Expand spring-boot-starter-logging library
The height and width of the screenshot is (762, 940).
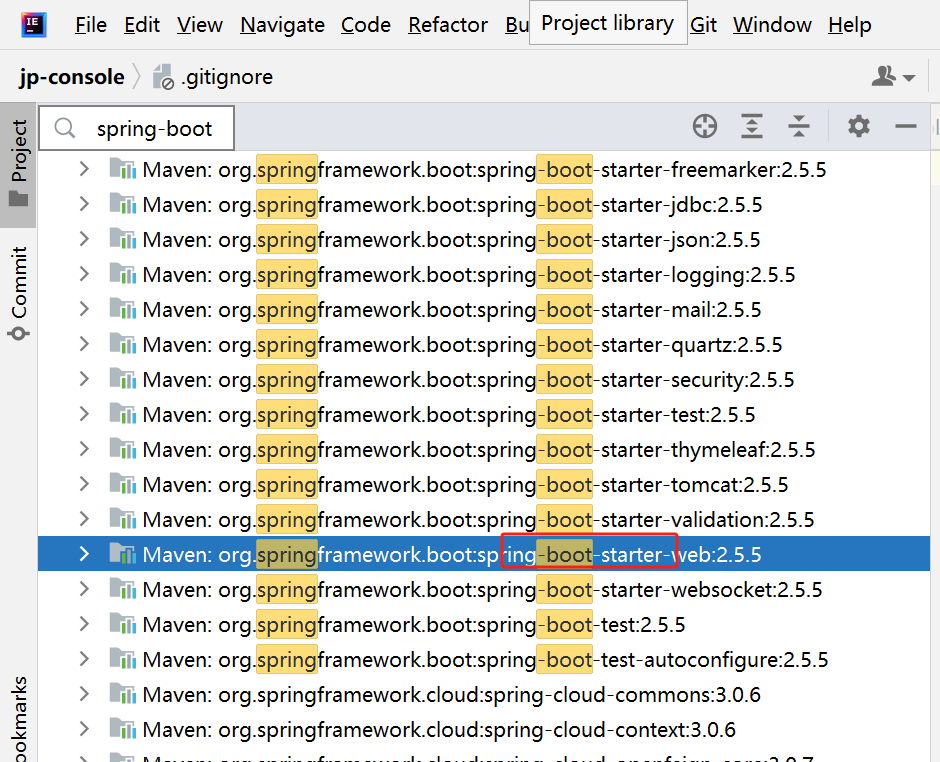click(85, 274)
